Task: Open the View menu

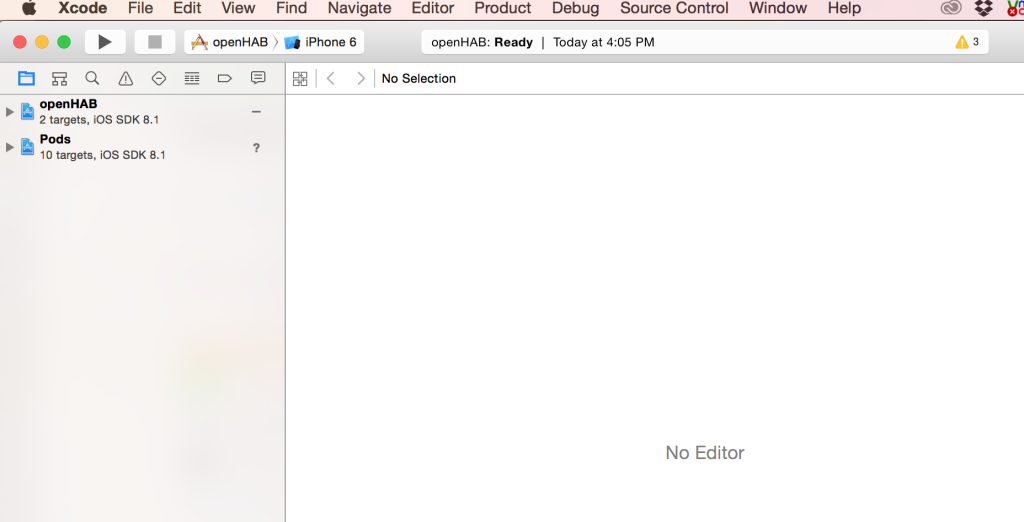Action: point(238,8)
